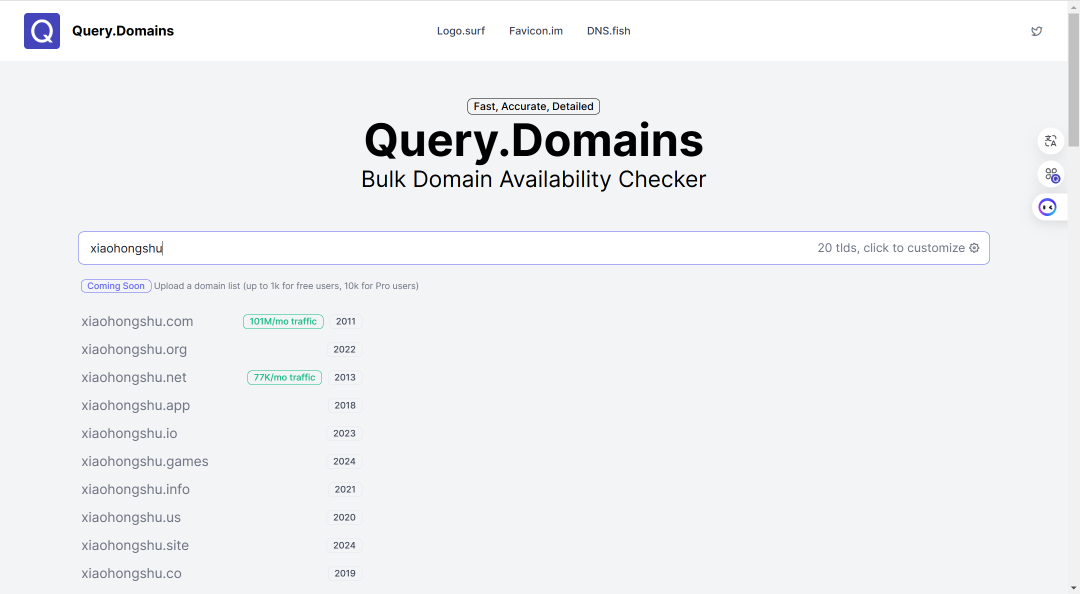Click the 2024 year tag for .site
This screenshot has height=594, width=1080.
click(344, 546)
